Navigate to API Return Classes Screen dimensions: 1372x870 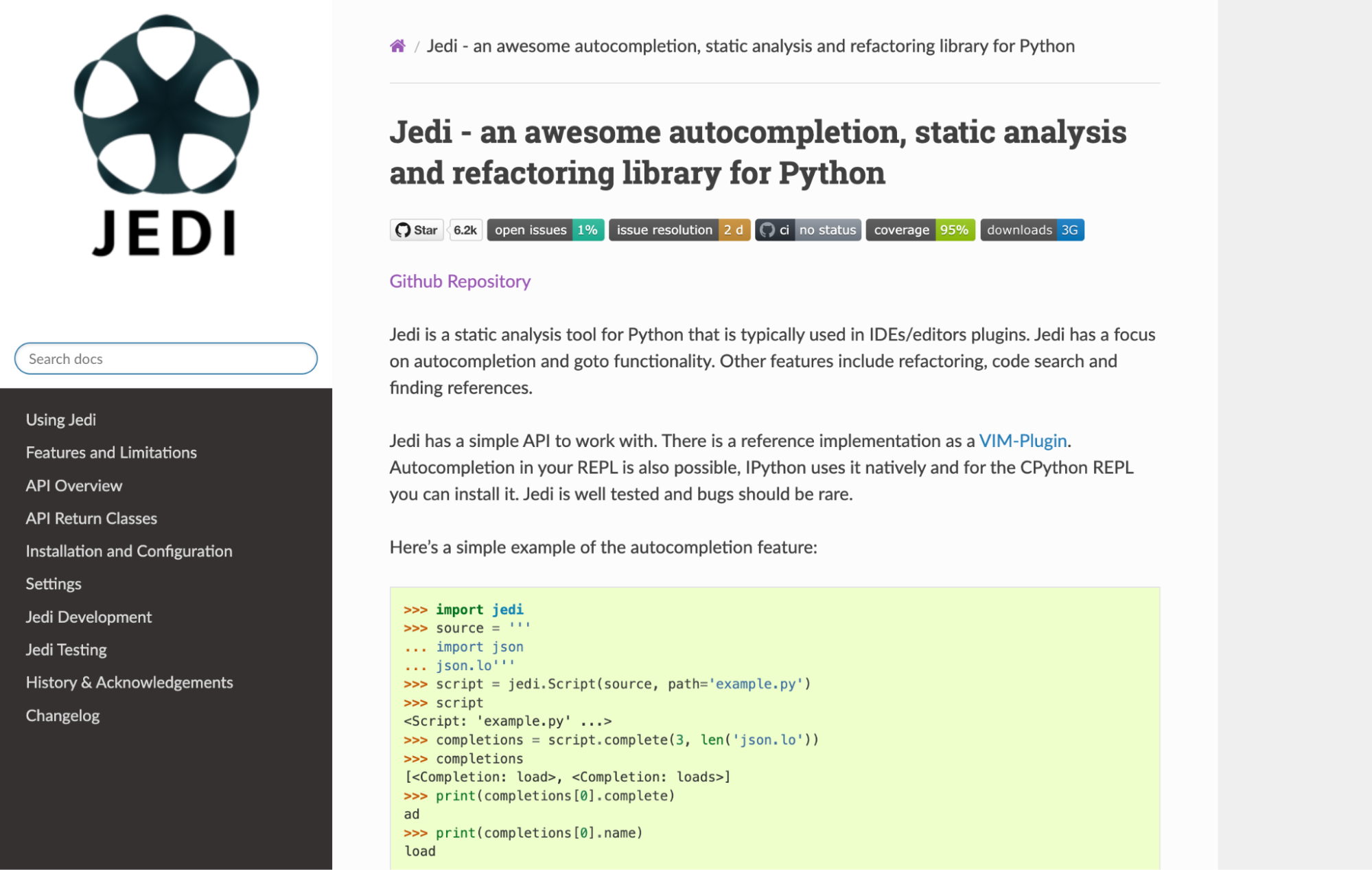click(x=91, y=518)
